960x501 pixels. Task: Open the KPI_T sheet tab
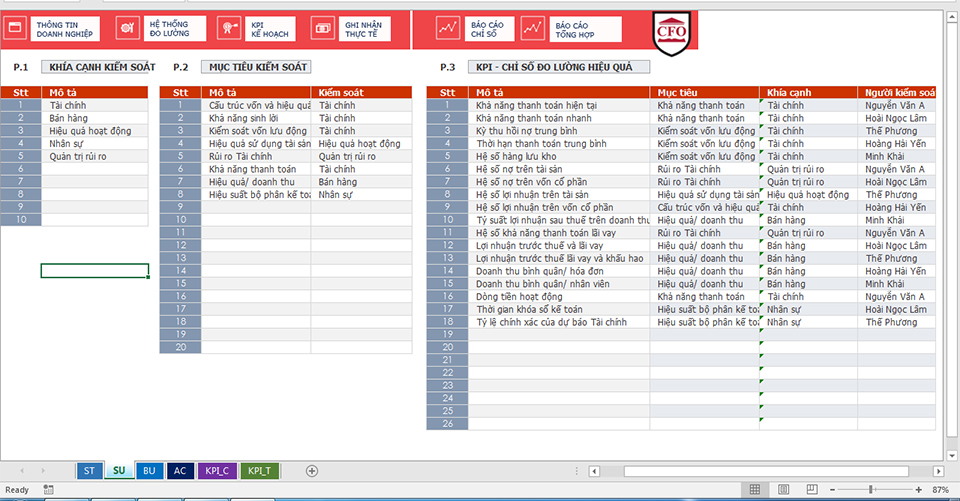pos(259,470)
